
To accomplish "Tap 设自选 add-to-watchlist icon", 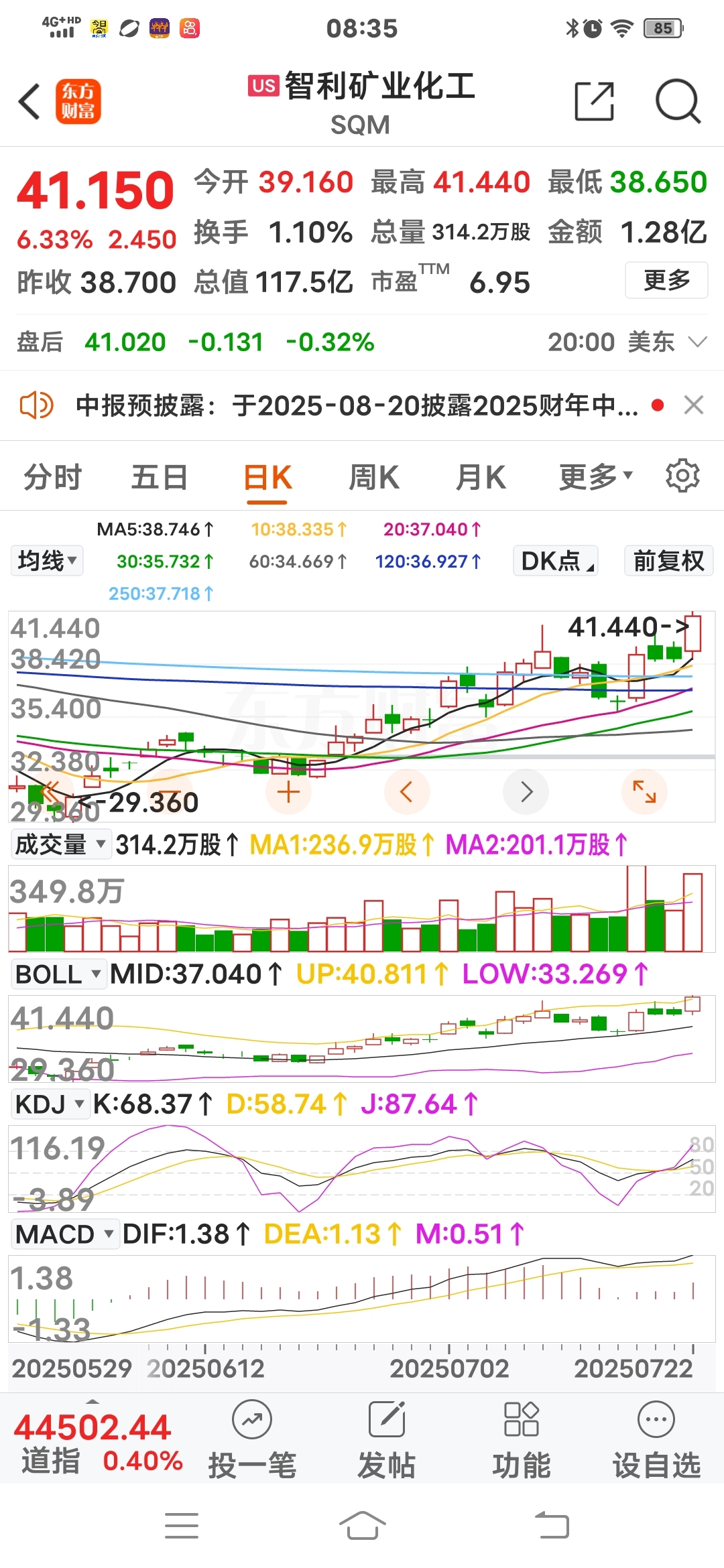I will (x=656, y=1419).
